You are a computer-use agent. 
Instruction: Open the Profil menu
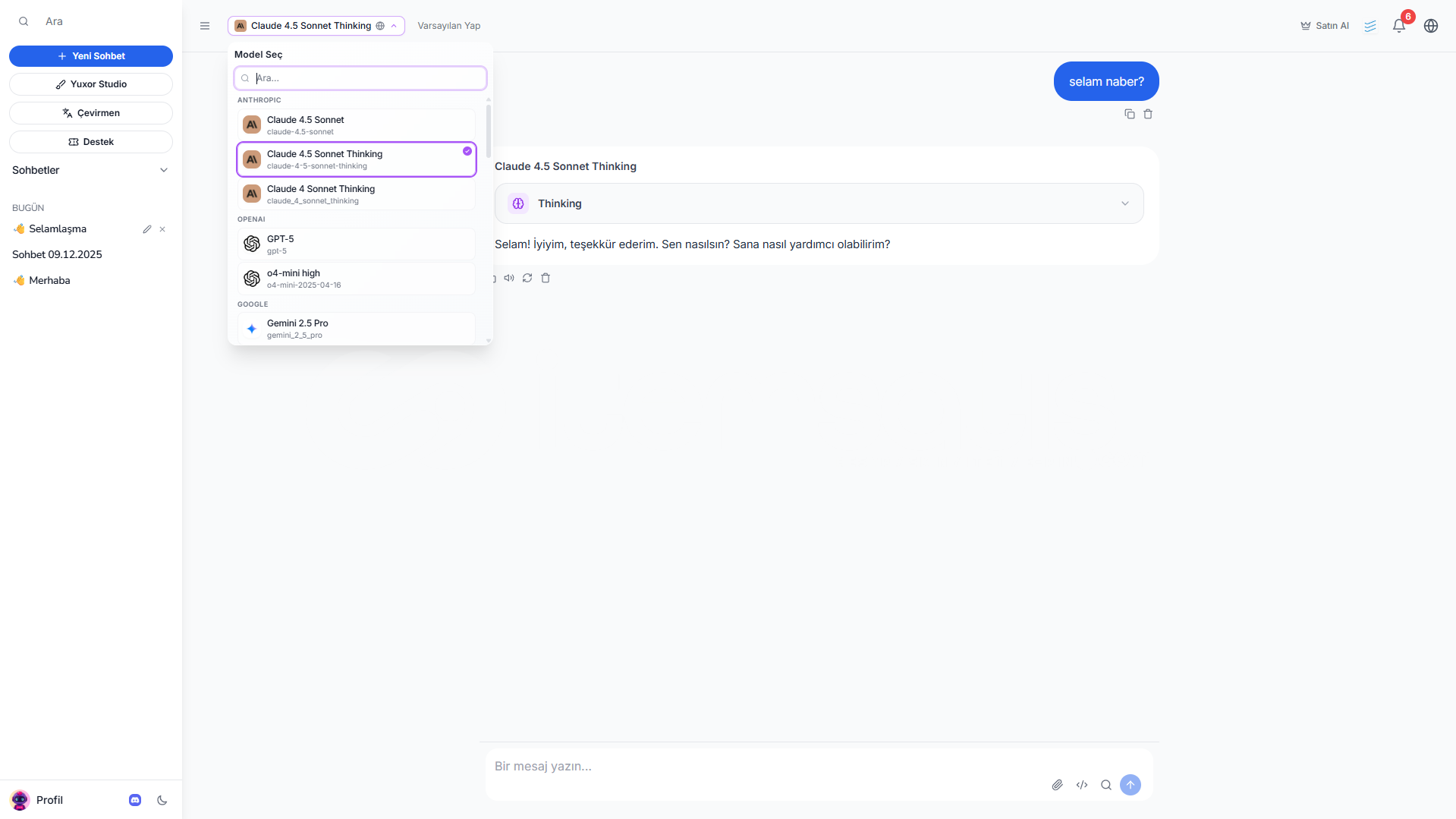49,800
